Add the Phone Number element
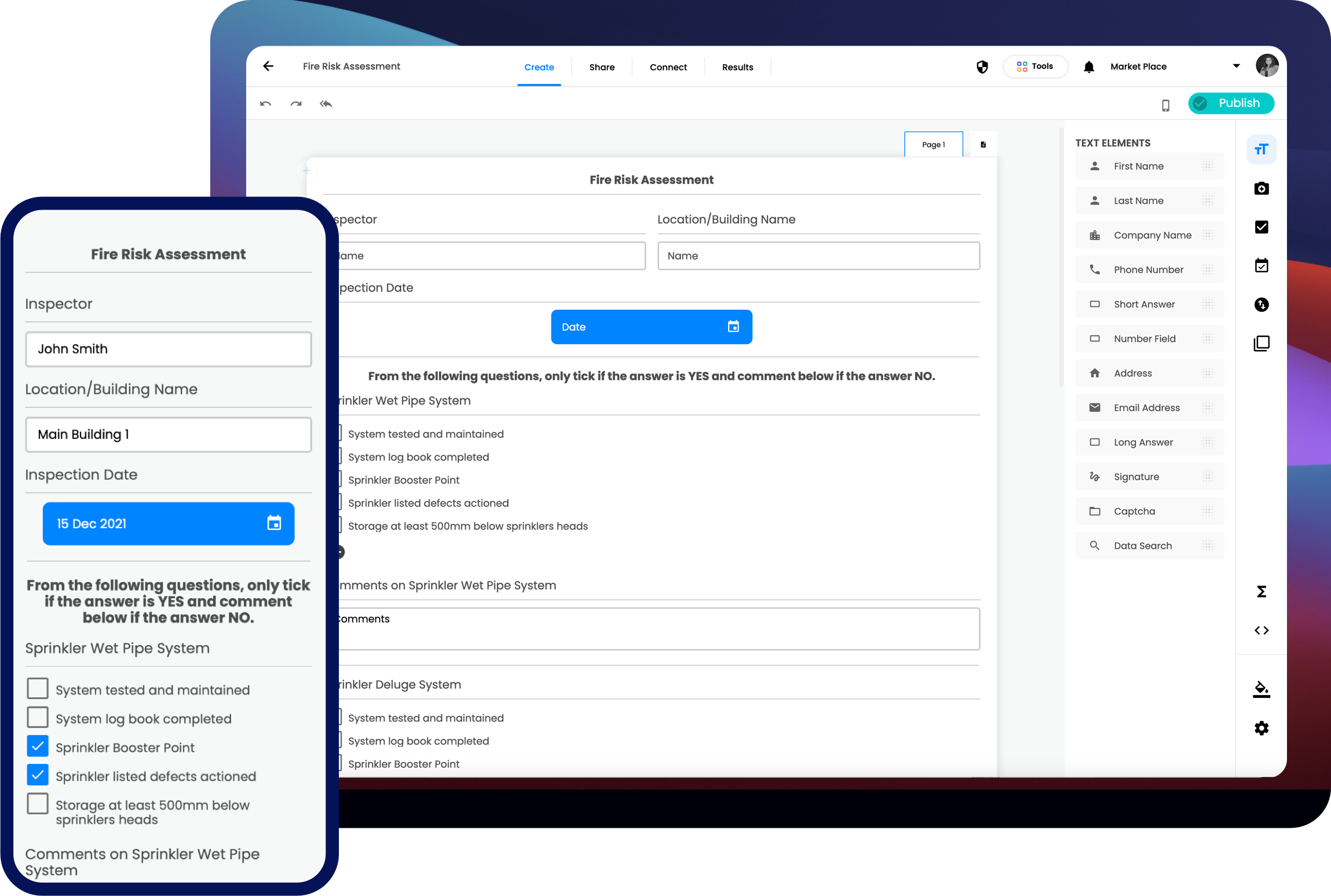1331x896 pixels. (1149, 269)
